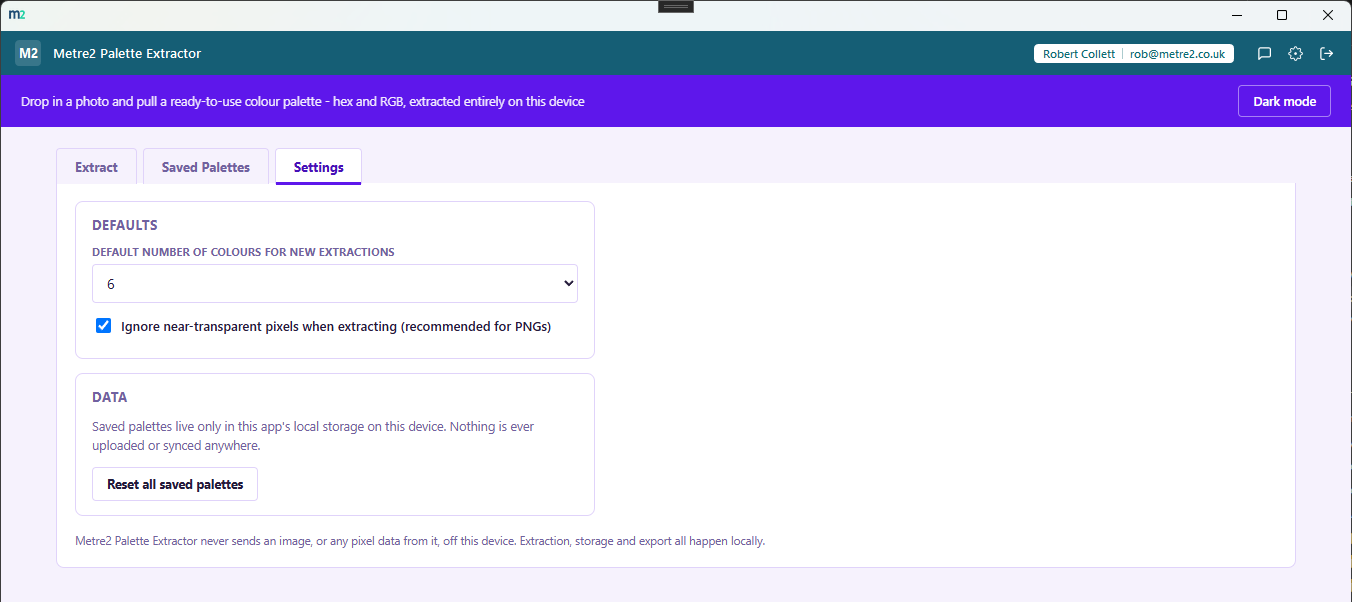The image size is (1352, 602).
Task: Uncheck Ignore near-transparent pixels checkbox
Action: tap(103, 325)
